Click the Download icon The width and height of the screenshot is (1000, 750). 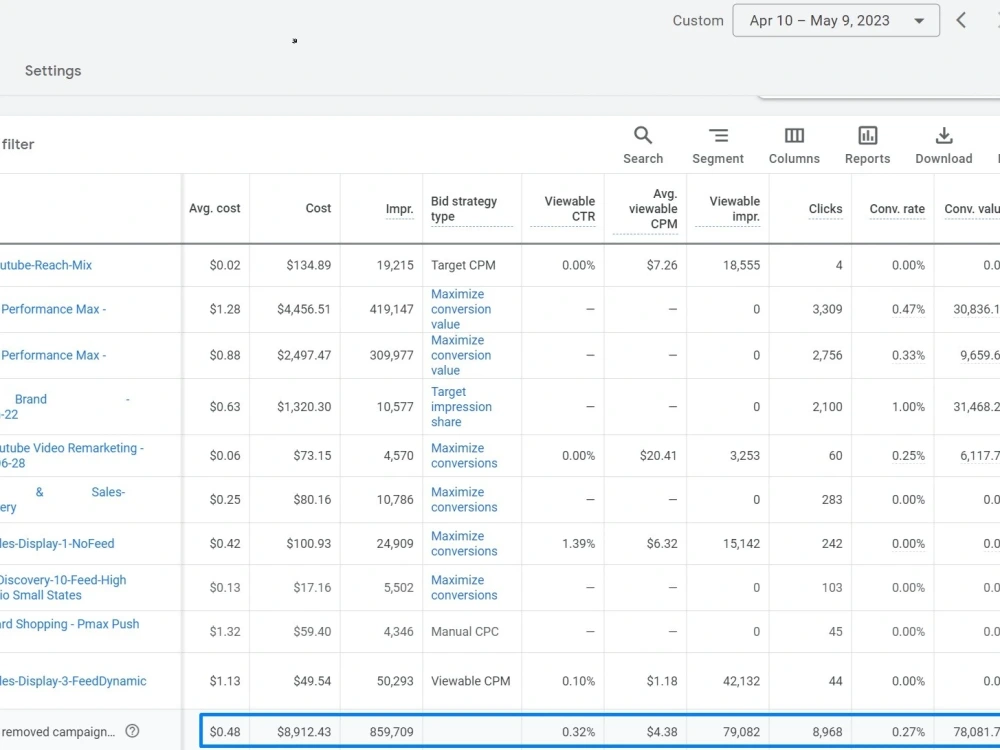click(944, 135)
